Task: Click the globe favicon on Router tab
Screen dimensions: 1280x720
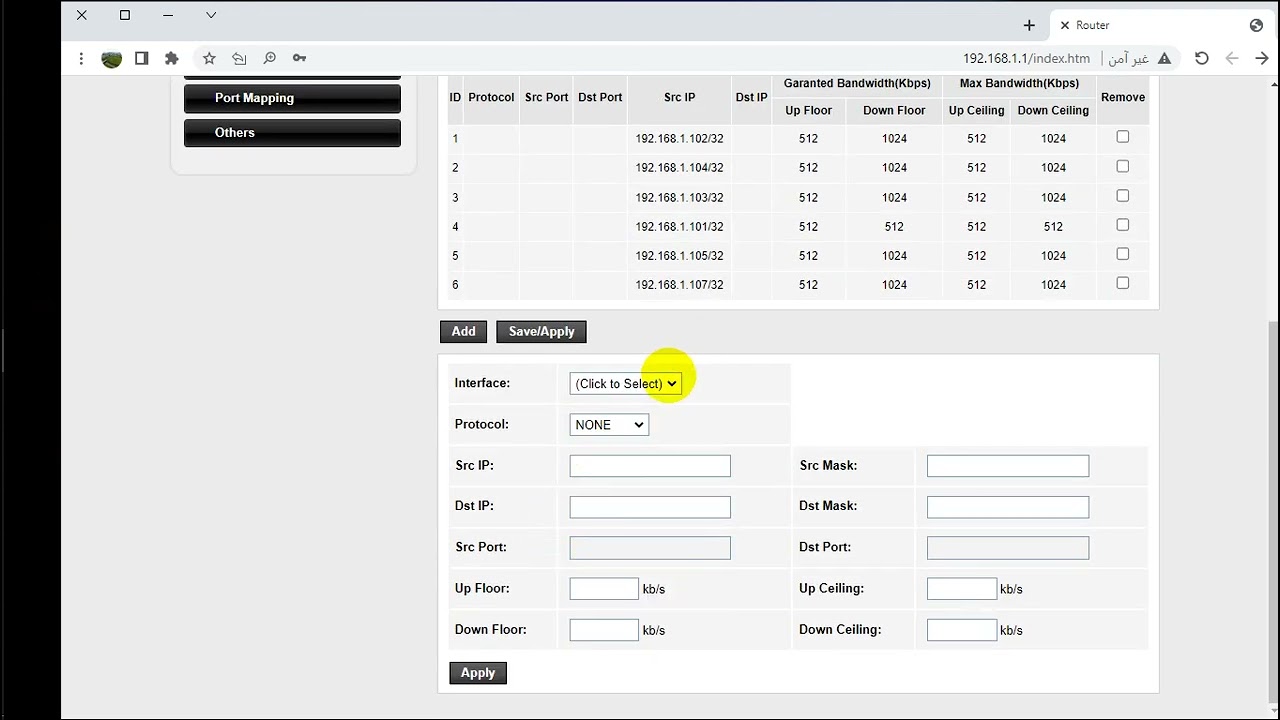Action: pos(1256,25)
